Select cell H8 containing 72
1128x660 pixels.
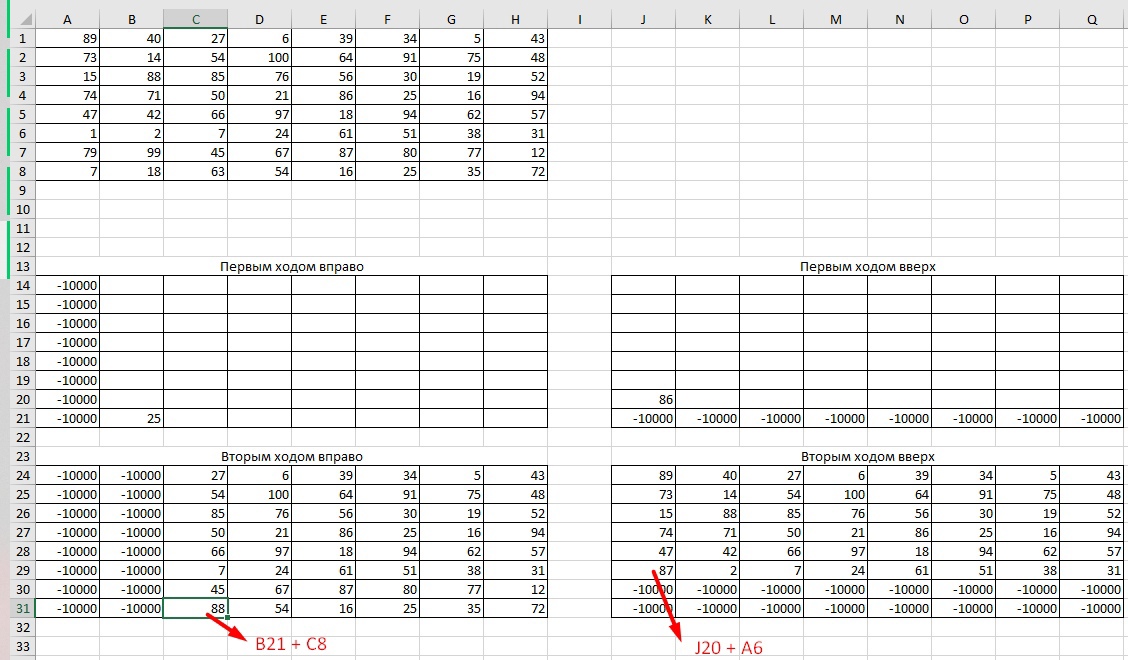(515, 171)
